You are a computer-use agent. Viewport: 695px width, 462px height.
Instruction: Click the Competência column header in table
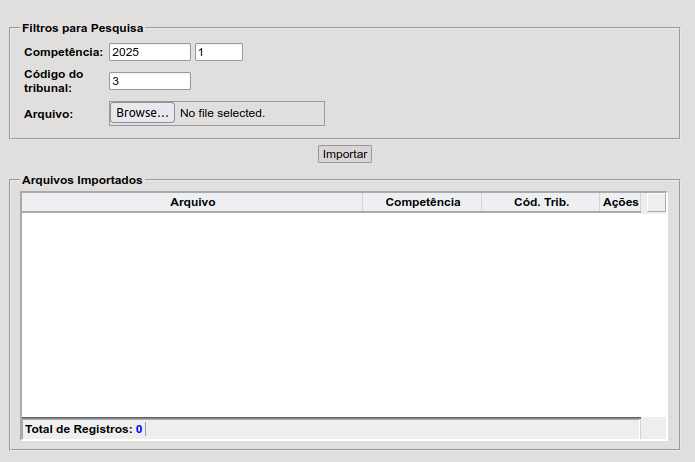(422, 202)
